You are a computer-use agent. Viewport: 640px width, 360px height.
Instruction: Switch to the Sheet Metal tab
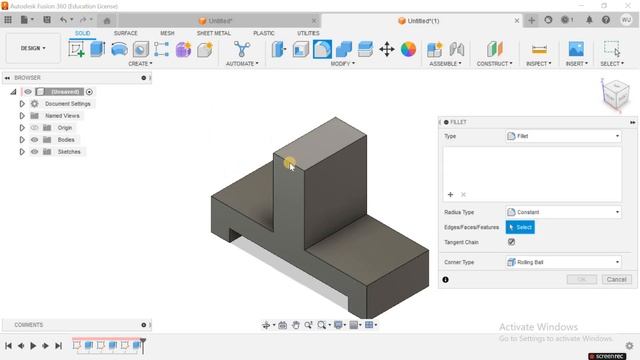(x=213, y=33)
